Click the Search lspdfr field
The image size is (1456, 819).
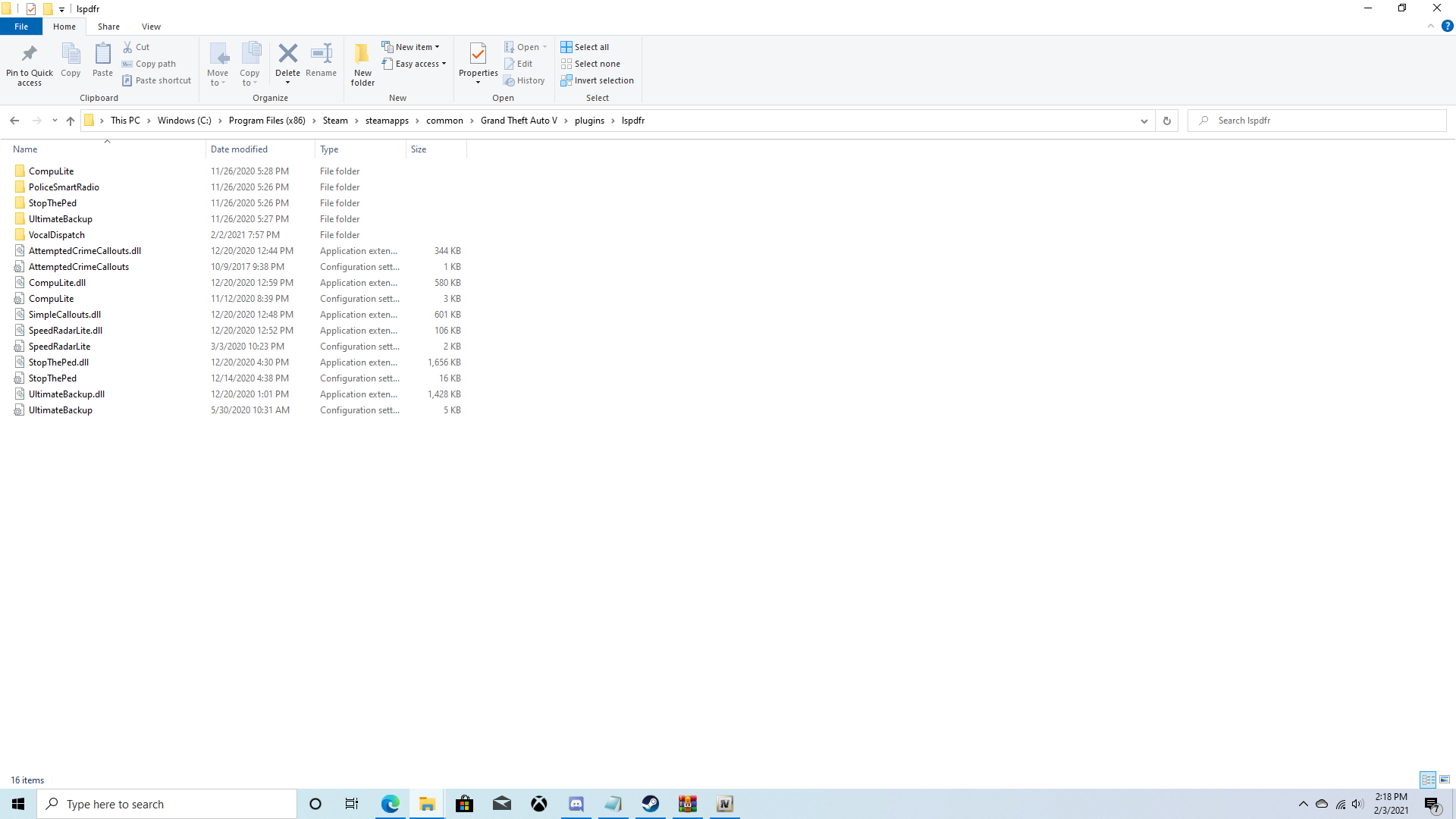click(x=1319, y=121)
